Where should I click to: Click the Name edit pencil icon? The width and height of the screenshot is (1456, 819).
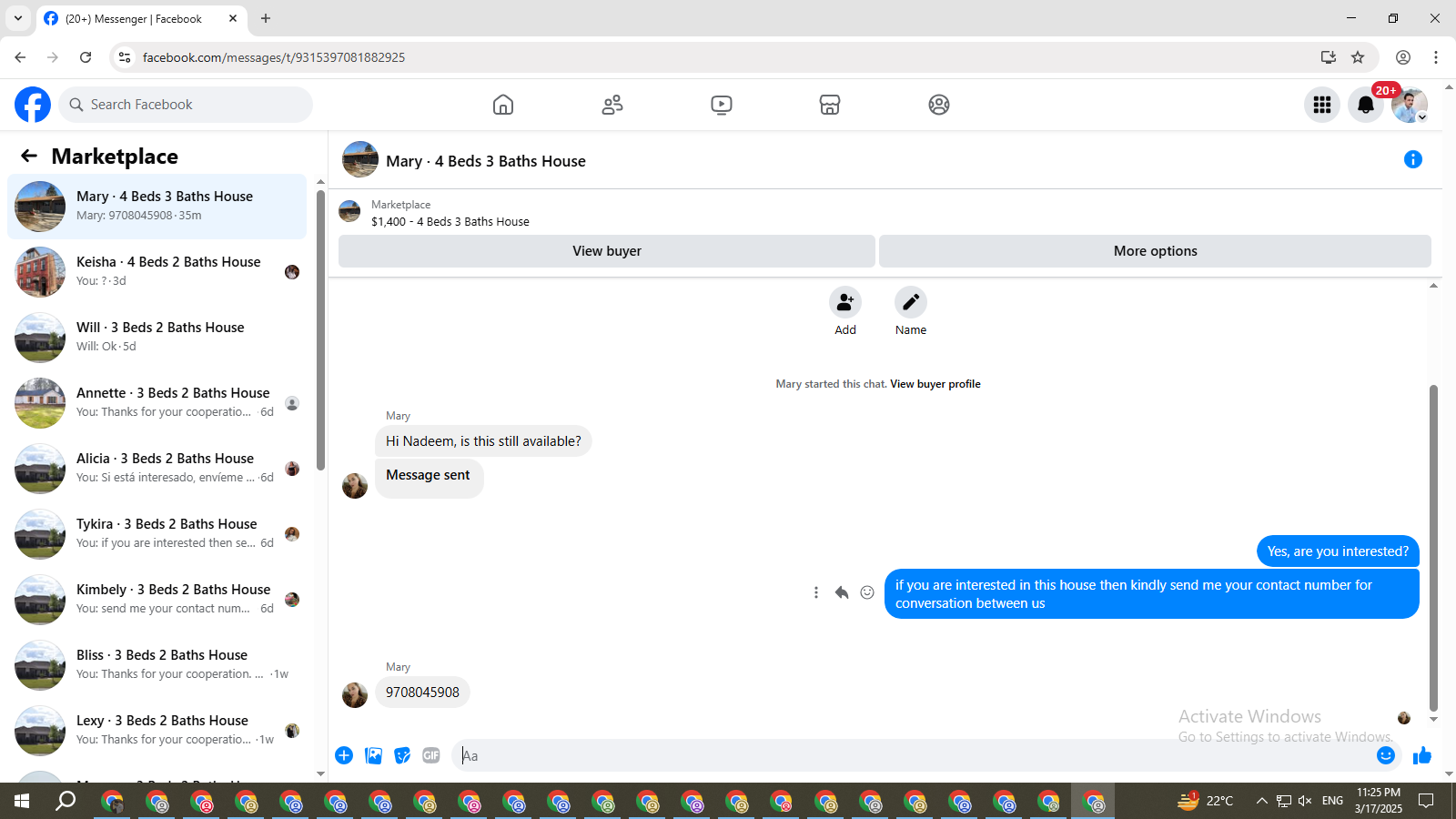[x=911, y=302]
